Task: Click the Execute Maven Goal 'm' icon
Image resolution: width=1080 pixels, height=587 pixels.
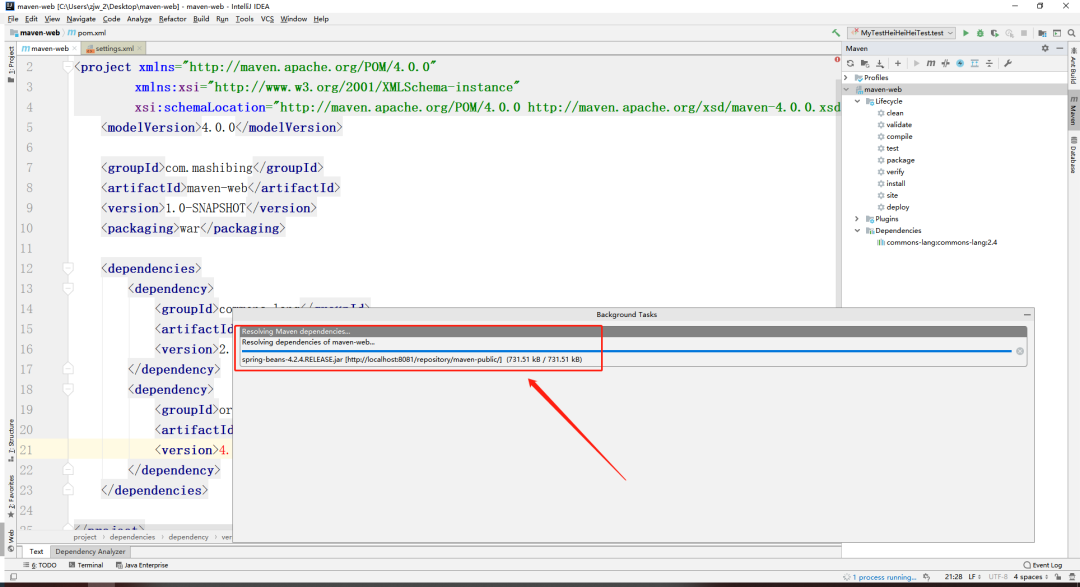Action: [931, 63]
